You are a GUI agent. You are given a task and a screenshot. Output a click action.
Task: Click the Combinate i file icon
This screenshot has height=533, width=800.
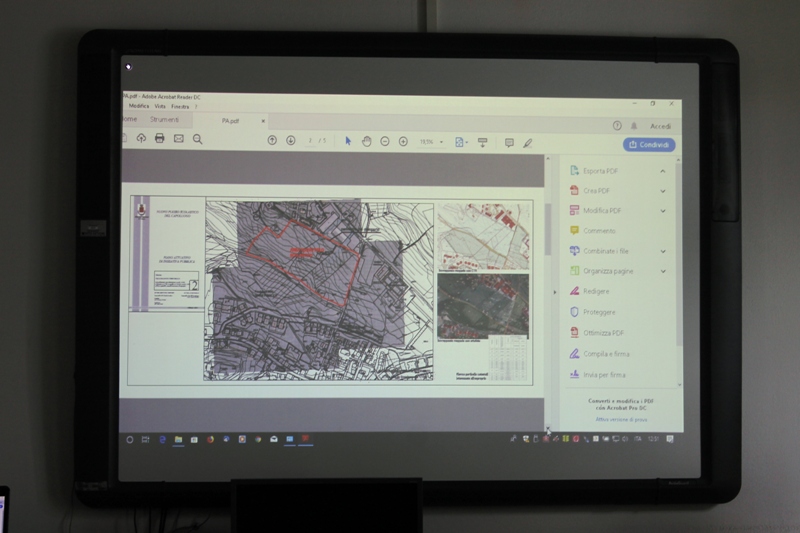click(x=574, y=250)
